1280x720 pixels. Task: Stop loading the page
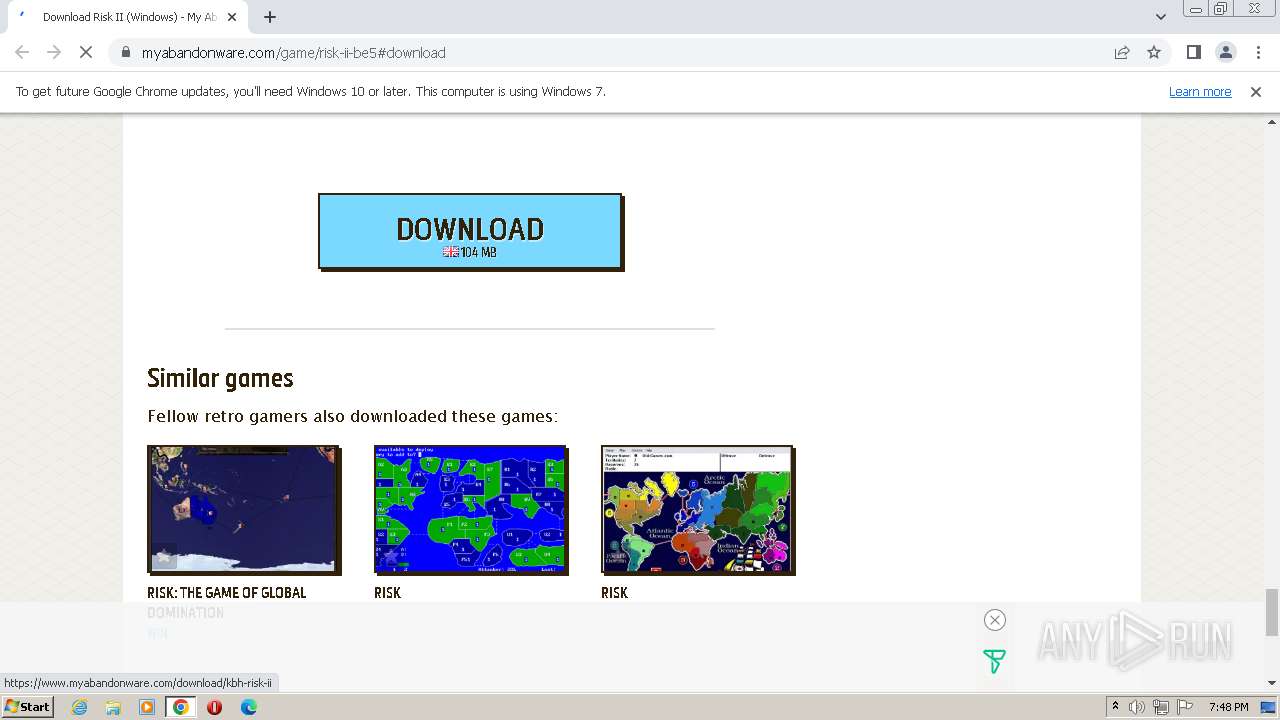coord(86,52)
